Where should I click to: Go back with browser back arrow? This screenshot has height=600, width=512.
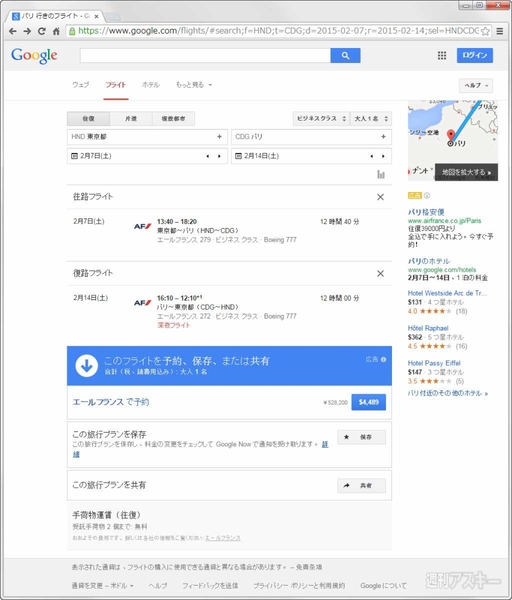point(13,31)
